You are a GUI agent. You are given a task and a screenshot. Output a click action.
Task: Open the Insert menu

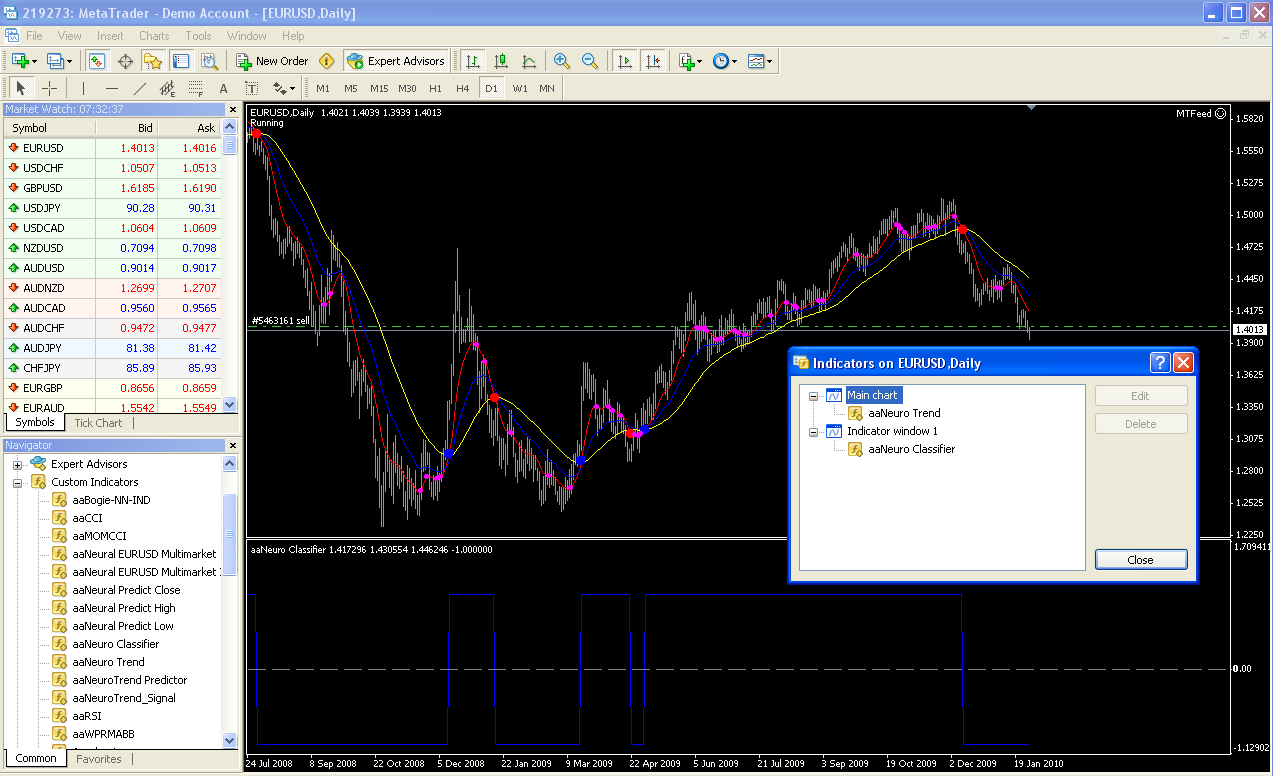click(x=111, y=36)
